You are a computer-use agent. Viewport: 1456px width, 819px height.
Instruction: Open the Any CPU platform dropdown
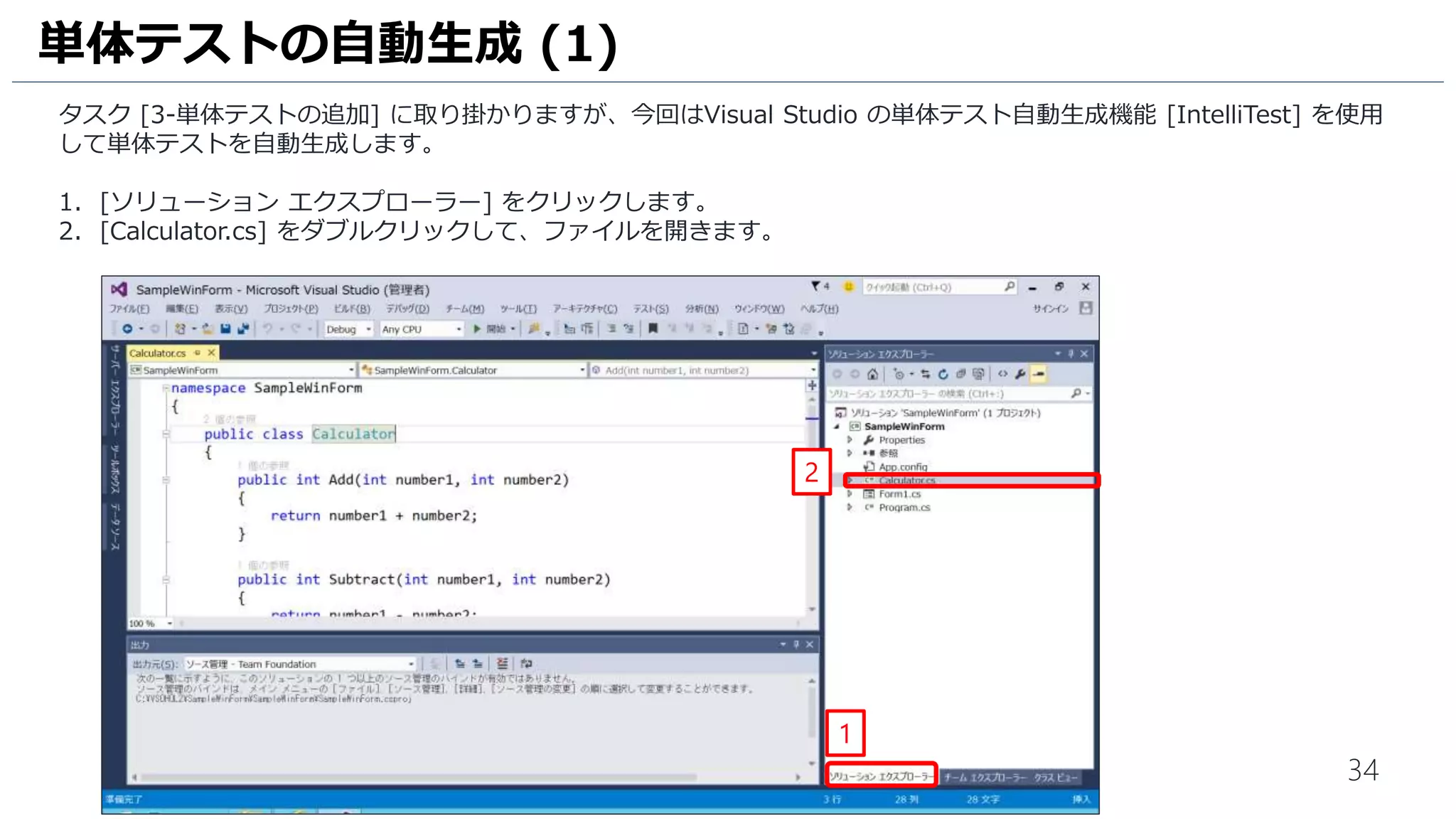[422, 329]
